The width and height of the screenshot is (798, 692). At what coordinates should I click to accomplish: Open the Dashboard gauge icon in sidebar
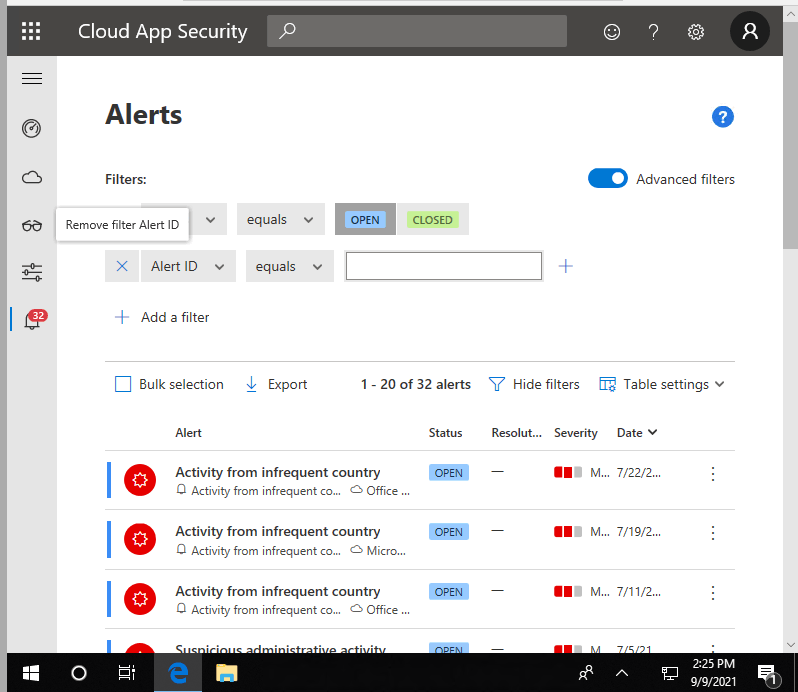(x=32, y=128)
